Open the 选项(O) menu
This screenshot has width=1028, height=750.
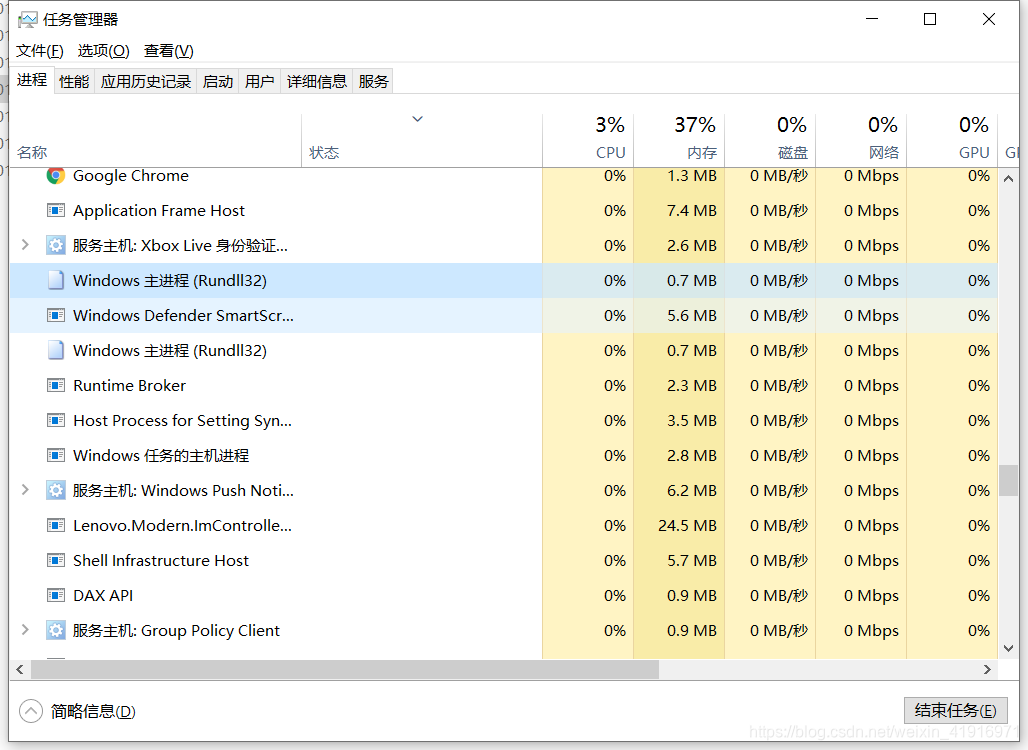tap(104, 50)
